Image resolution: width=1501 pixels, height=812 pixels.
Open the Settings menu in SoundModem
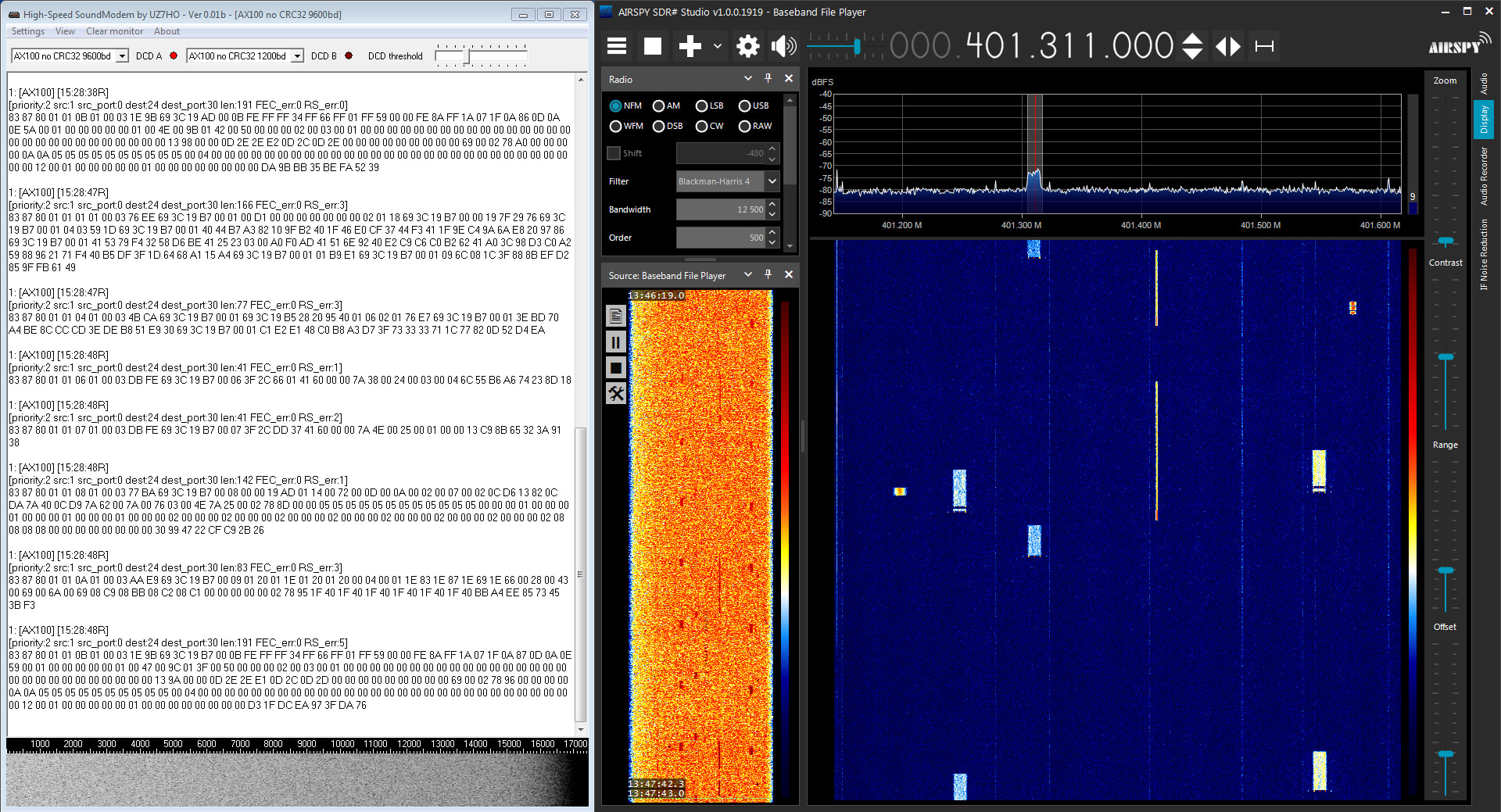(x=28, y=31)
